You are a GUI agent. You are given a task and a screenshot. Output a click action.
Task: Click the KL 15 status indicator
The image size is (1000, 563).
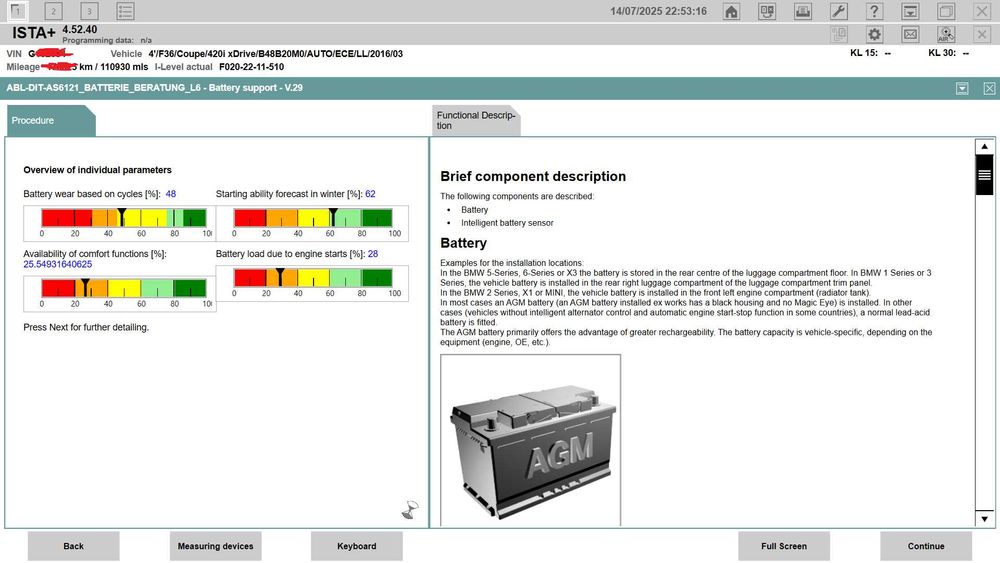871,53
